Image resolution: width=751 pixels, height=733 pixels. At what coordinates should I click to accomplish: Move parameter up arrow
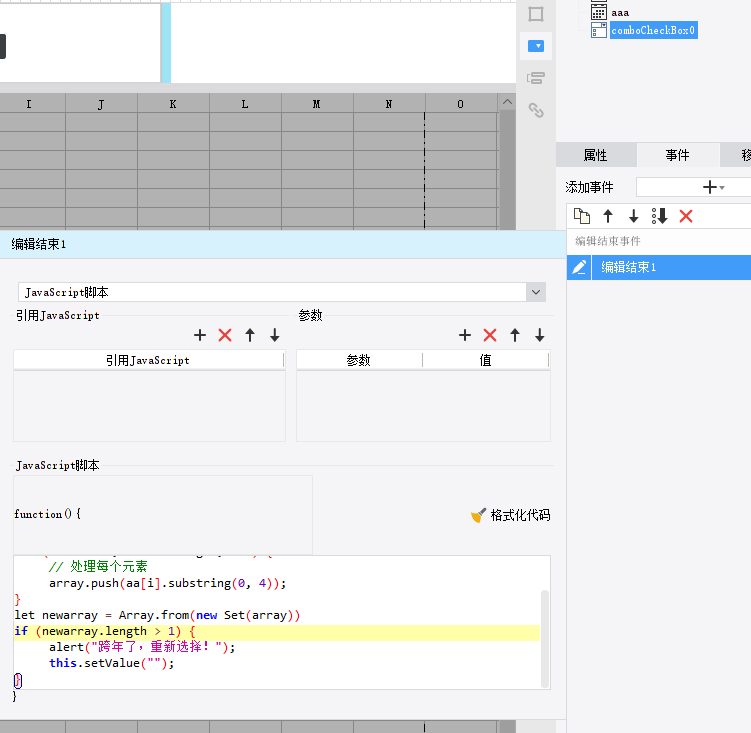(515, 335)
